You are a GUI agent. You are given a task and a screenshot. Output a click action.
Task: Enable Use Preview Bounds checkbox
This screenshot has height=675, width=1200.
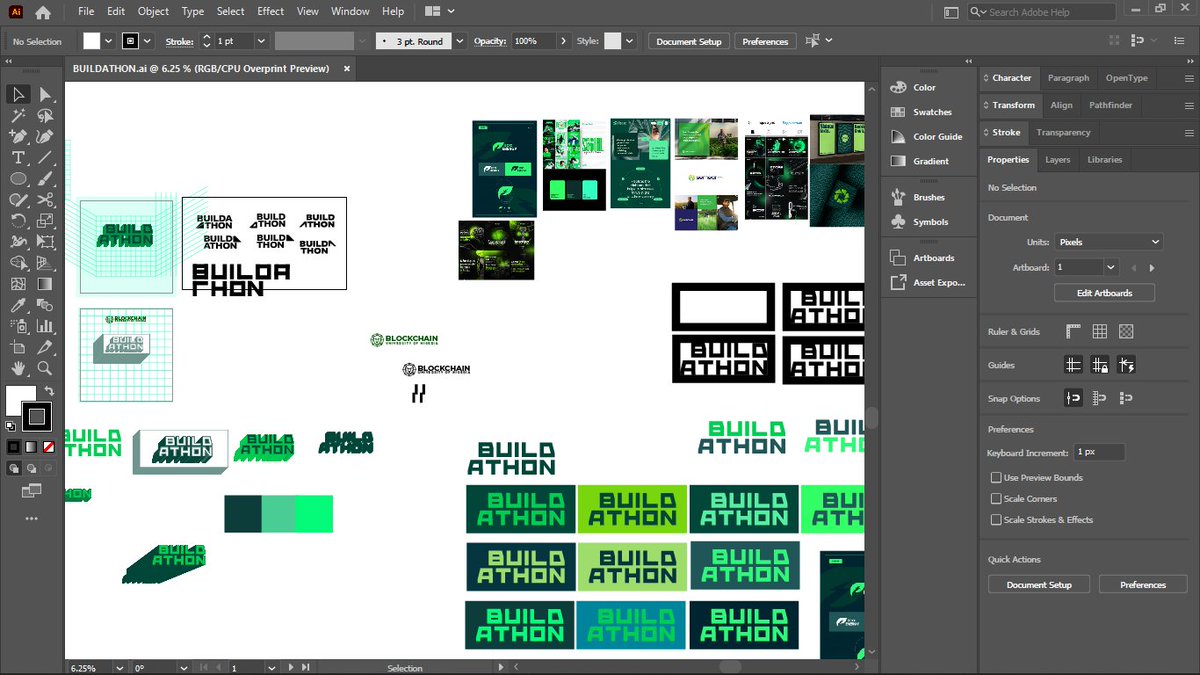pyautogui.click(x=996, y=478)
